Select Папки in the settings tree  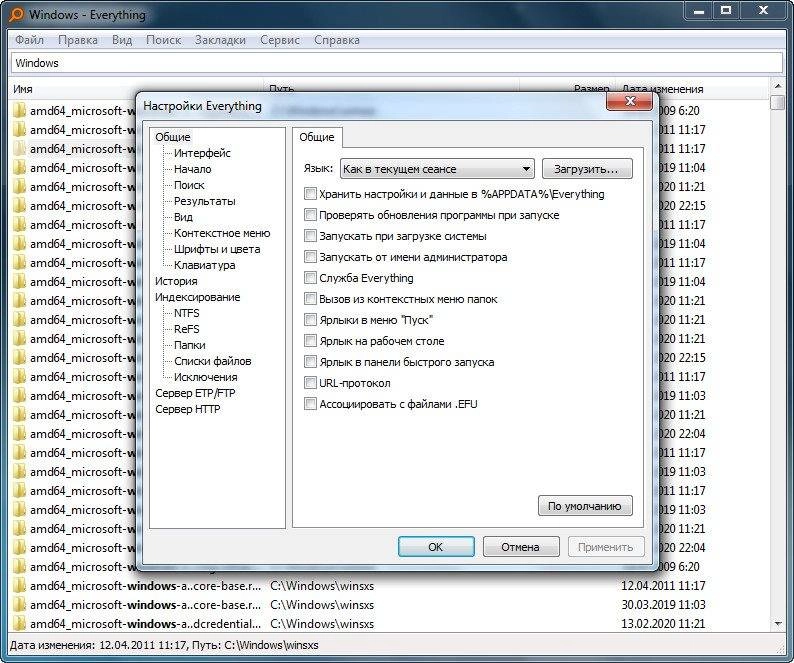coord(189,345)
